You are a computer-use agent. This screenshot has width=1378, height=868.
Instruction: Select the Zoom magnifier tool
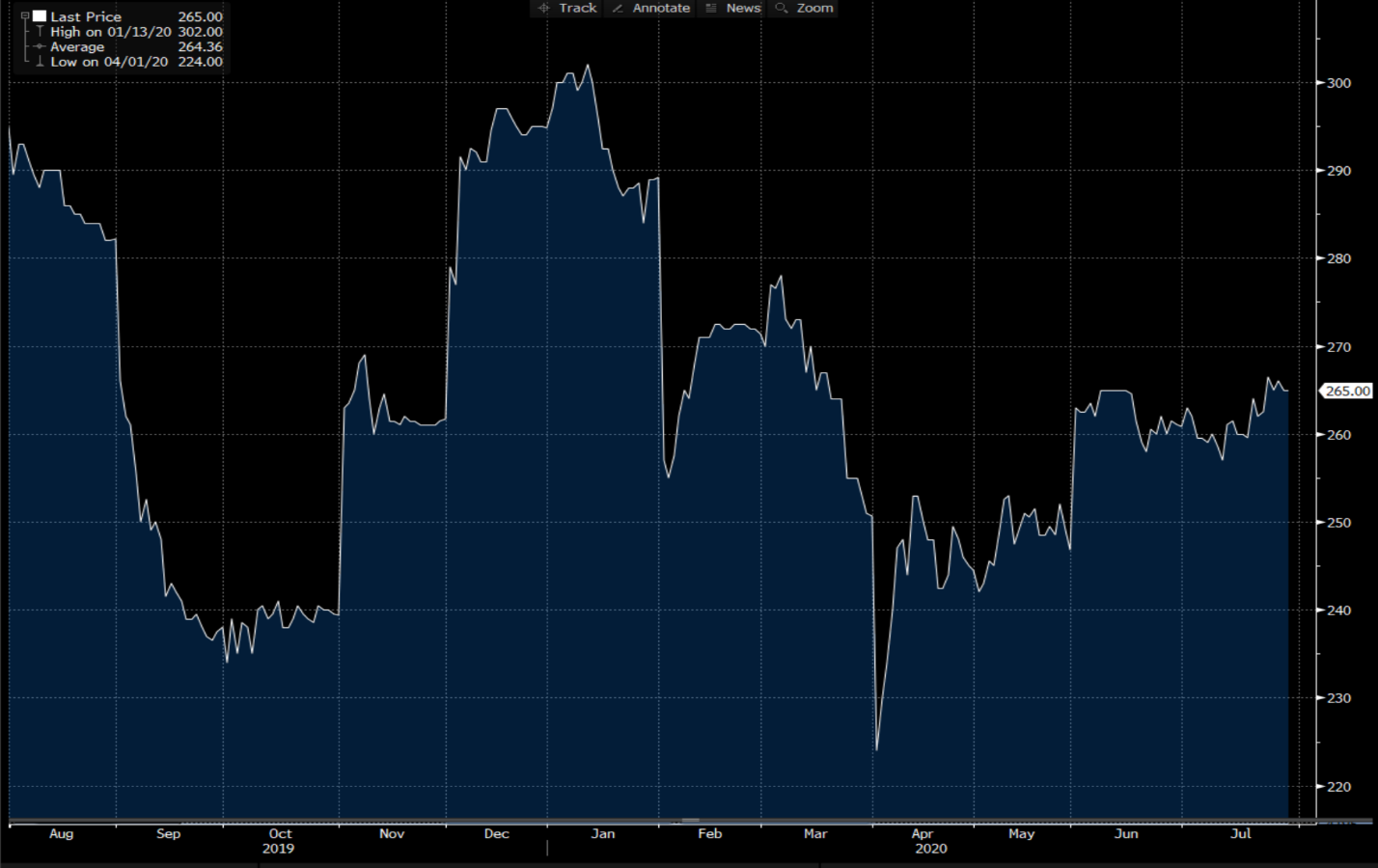pyautogui.click(x=804, y=8)
